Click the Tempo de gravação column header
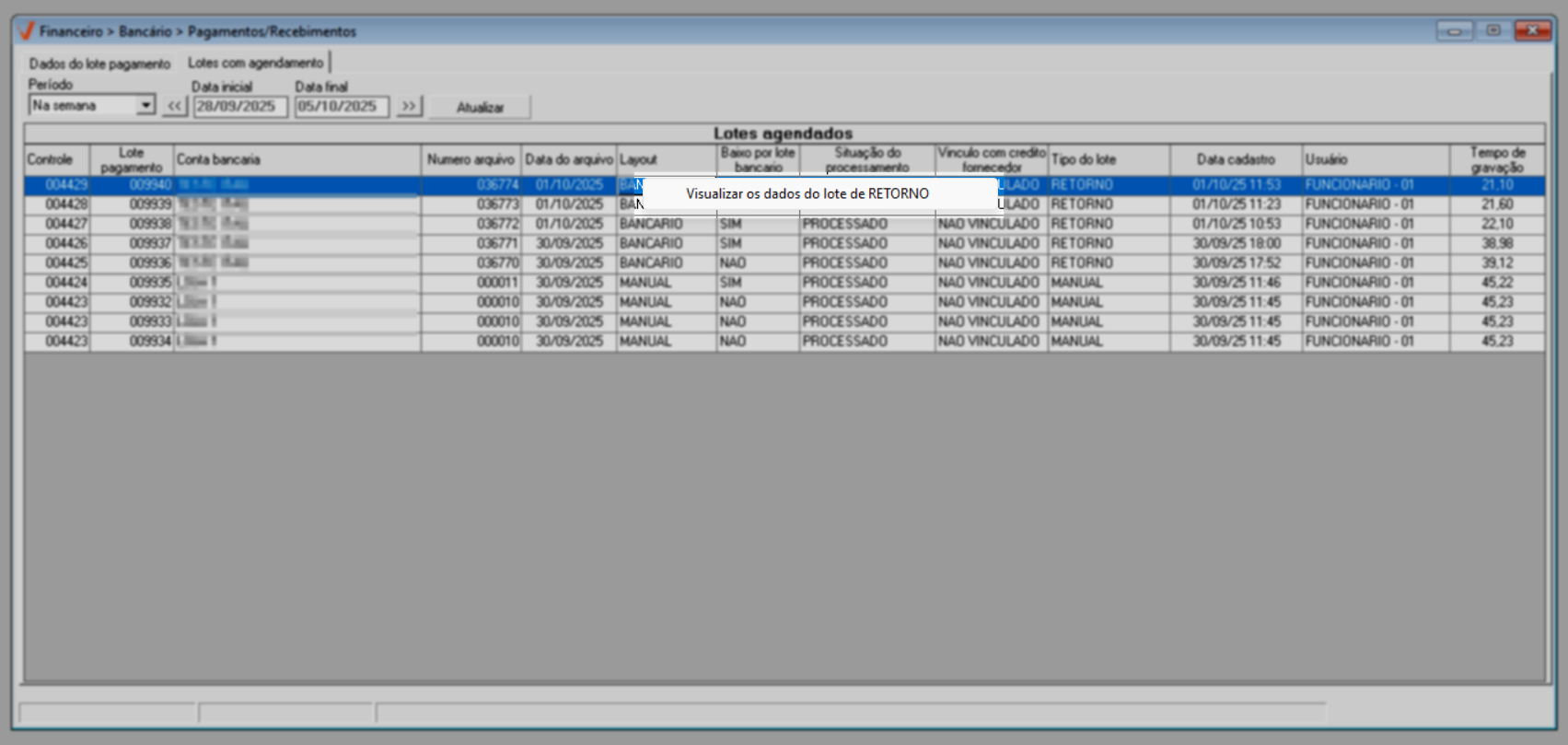This screenshot has height=745, width=1568. [x=1497, y=160]
